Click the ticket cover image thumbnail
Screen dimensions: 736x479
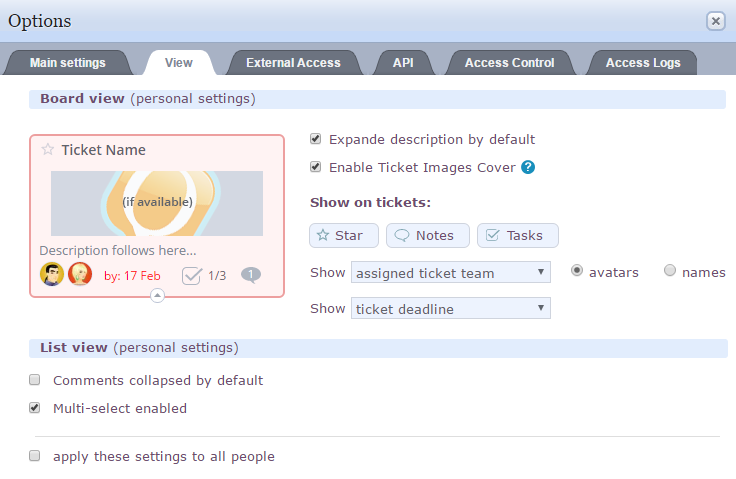point(157,203)
